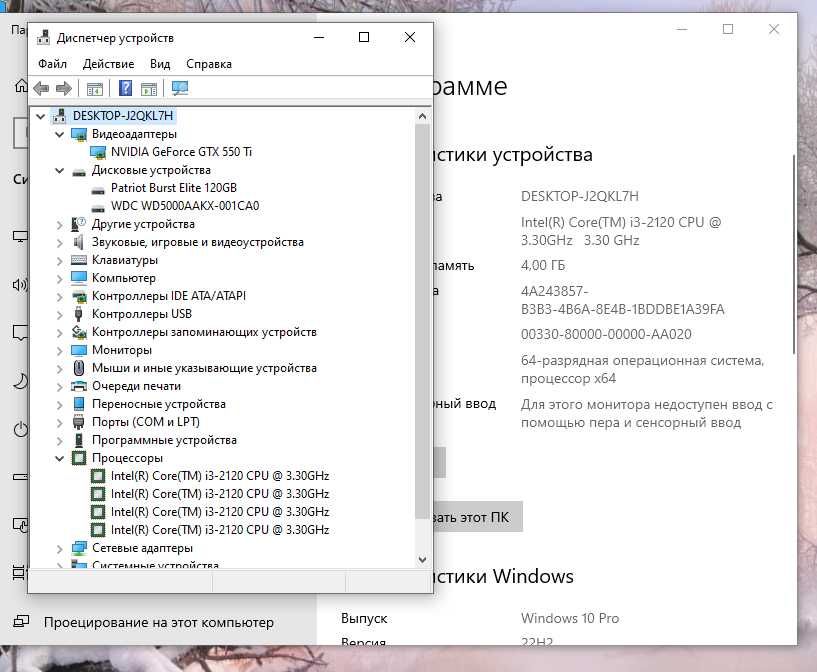
Task: Open Help via the blue question mark icon
Action: click(126, 88)
